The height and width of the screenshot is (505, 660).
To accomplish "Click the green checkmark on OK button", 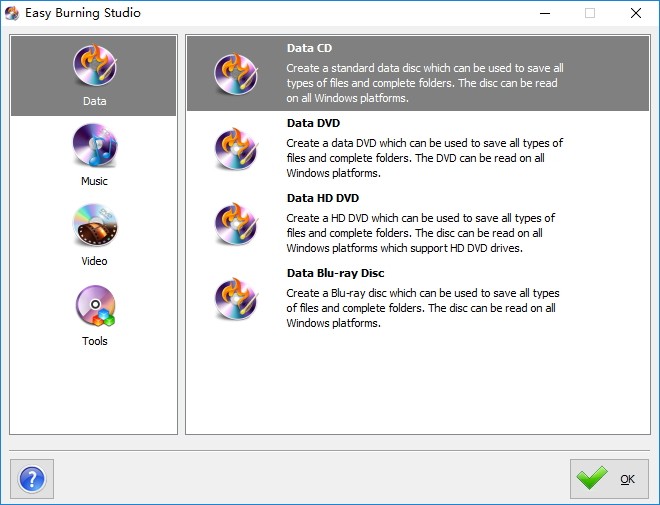I will click(x=592, y=478).
